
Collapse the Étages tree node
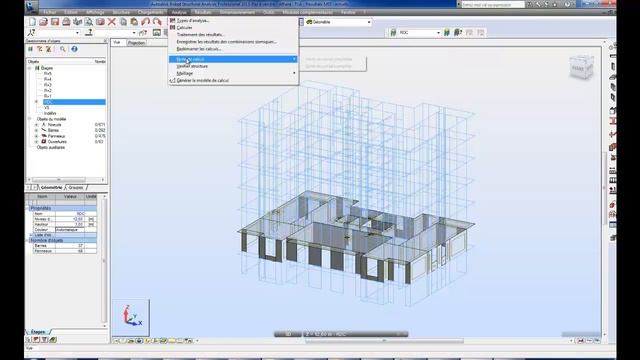[x=30, y=68]
